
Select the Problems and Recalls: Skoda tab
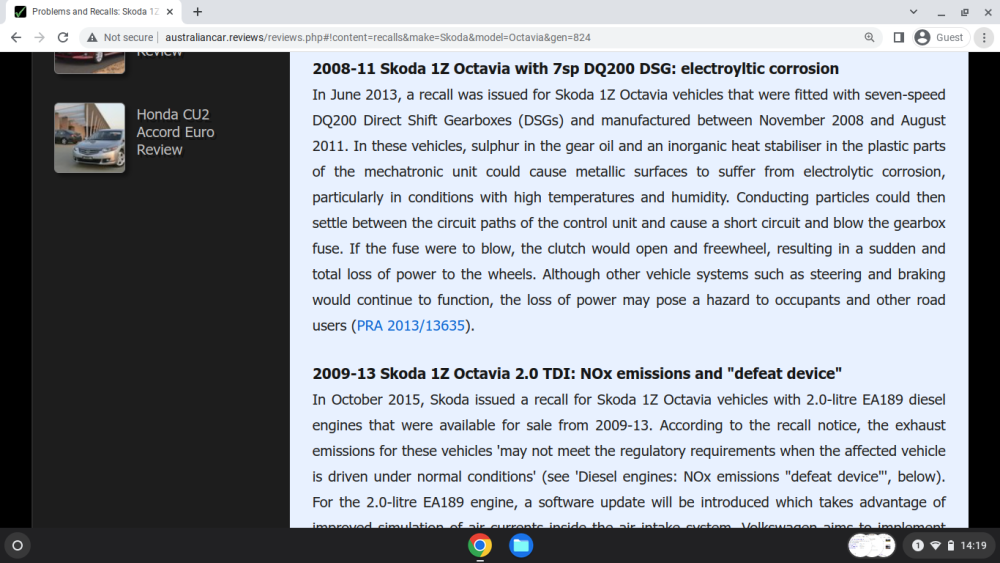(x=94, y=11)
